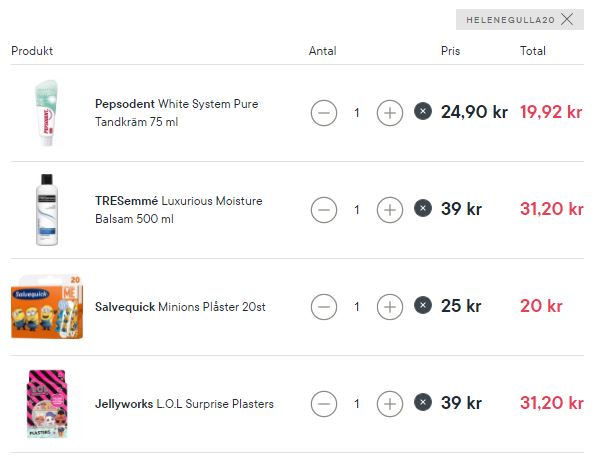The width and height of the screenshot is (595, 459).
Task: Remove Jellyworks L.O.L Surprise Plasters item
Action: click(423, 402)
